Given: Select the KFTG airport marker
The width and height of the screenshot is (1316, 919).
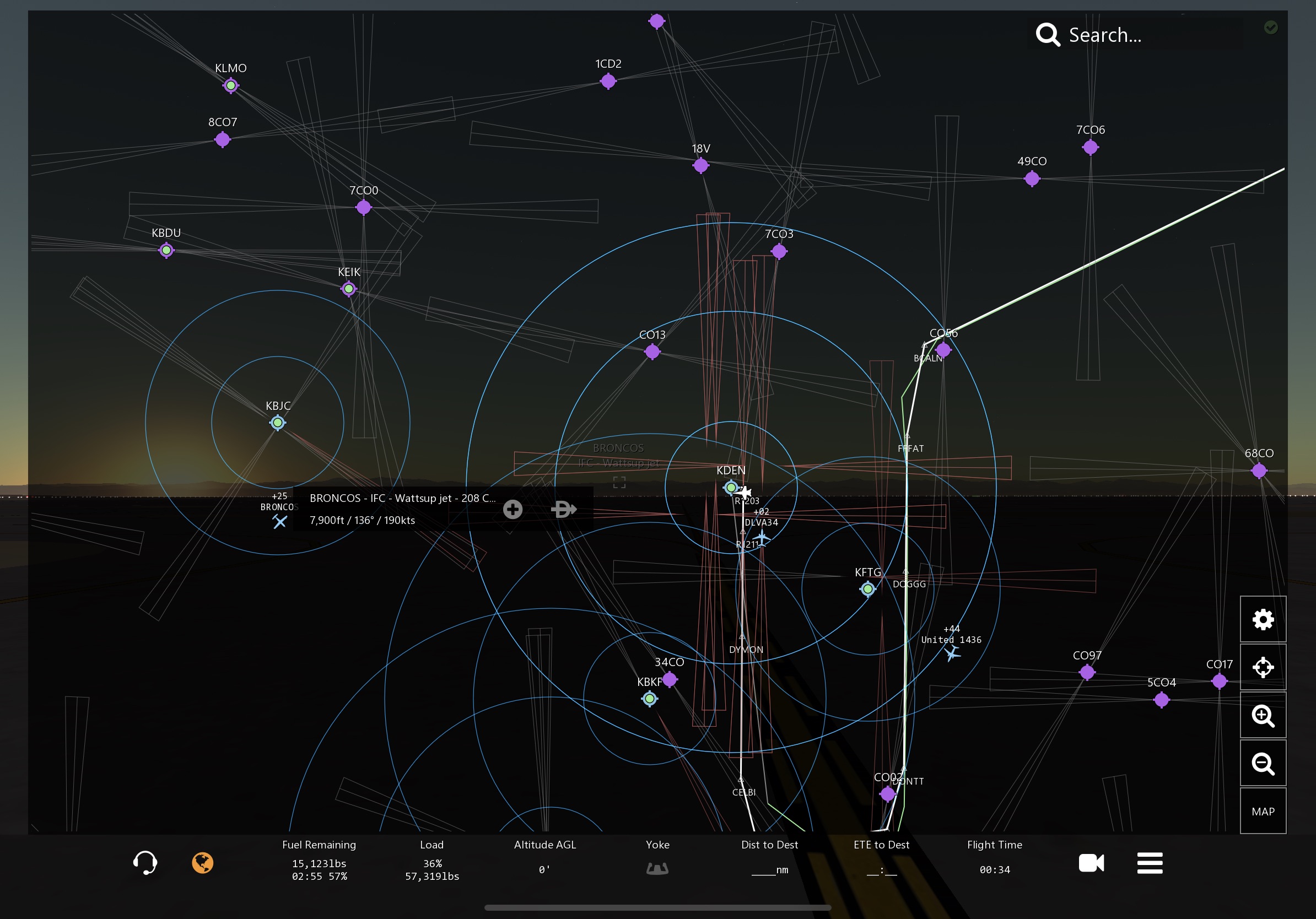Looking at the screenshot, I should 868,588.
